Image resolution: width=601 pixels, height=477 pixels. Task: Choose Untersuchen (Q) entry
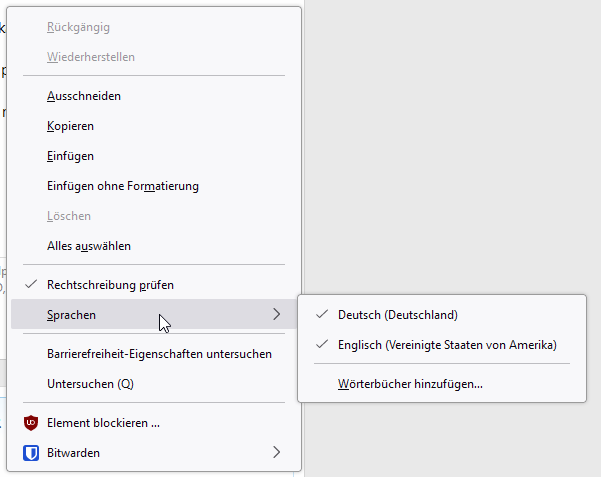[x=154, y=384]
